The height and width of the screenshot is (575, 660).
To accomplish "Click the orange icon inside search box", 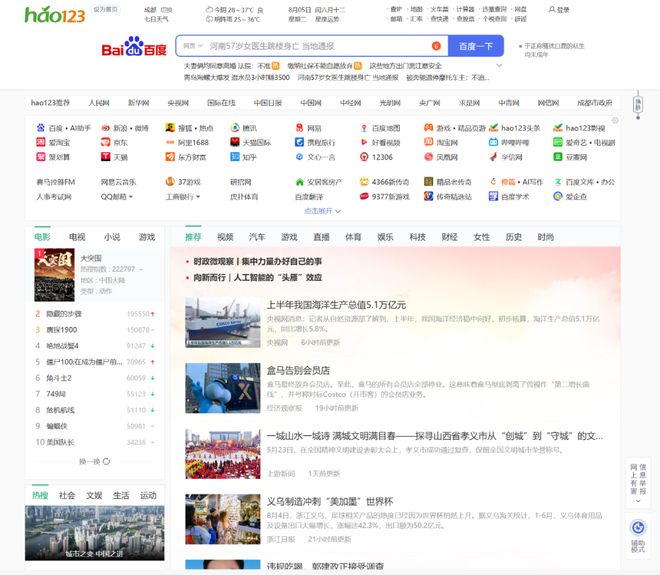I will click(x=436, y=46).
